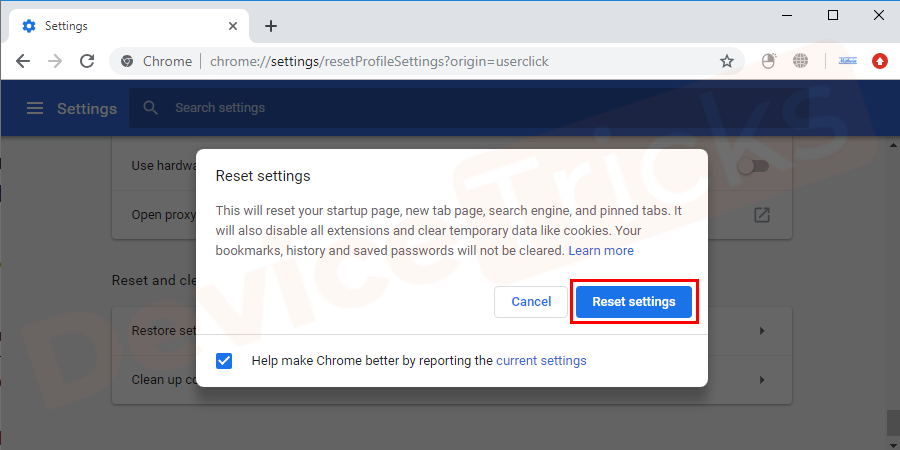This screenshot has height=450, width=900.
Task: Open proxy settings external link icon
Action: coord(762,216)
